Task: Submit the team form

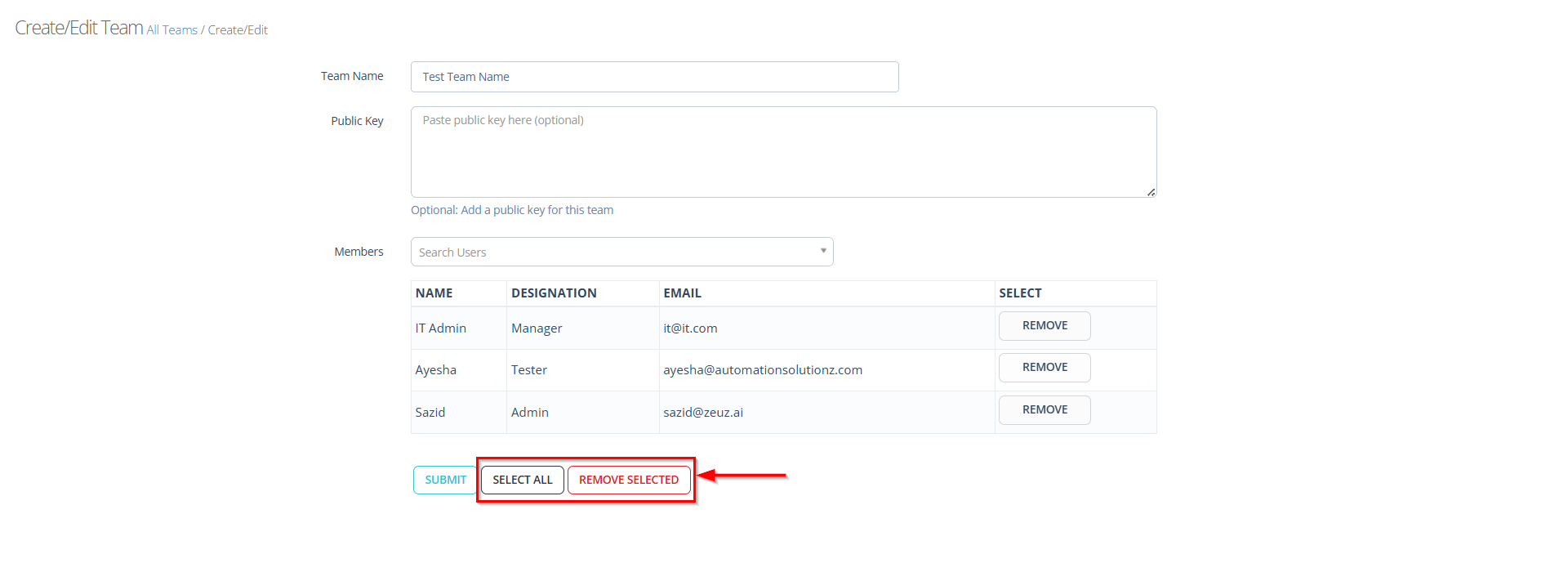Action: tap(445, 480)
